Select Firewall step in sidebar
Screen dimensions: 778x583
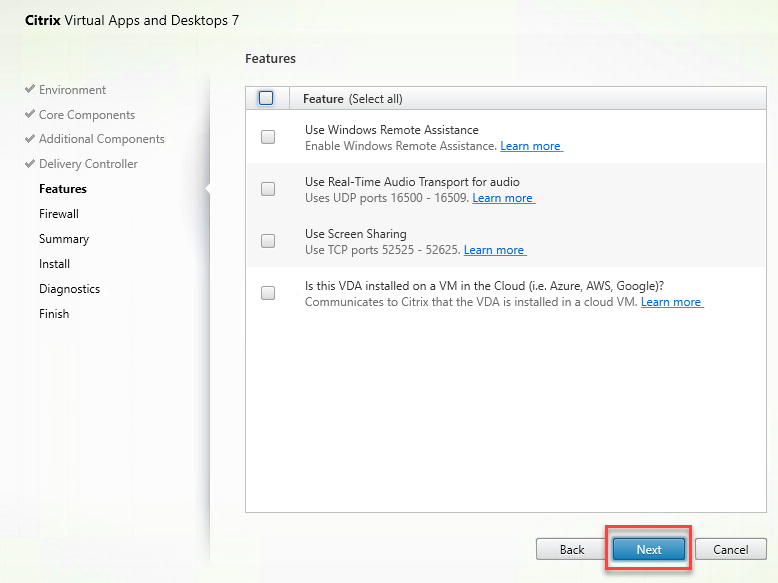59,214
